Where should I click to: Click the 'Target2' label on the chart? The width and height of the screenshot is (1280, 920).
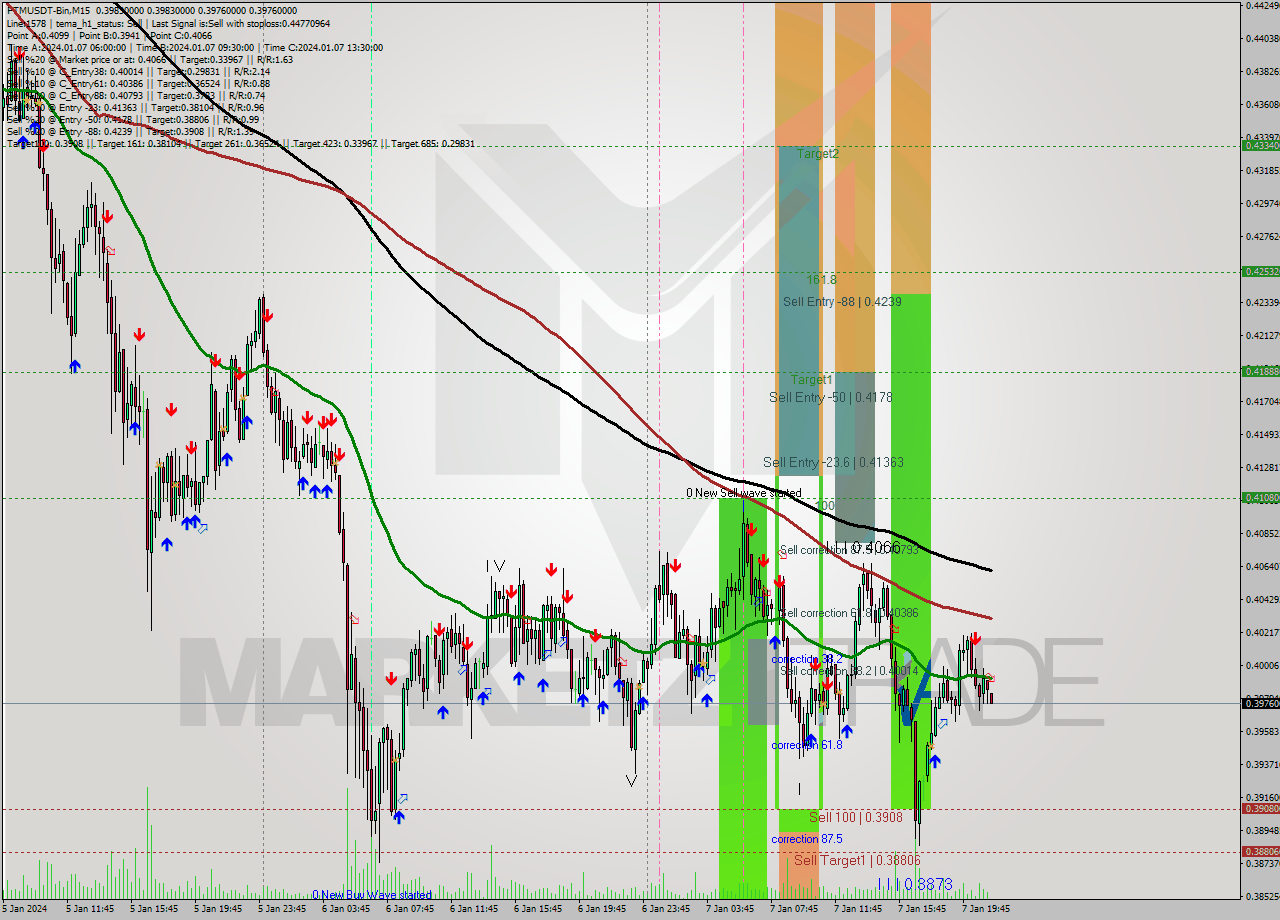(x=818, y=154)
